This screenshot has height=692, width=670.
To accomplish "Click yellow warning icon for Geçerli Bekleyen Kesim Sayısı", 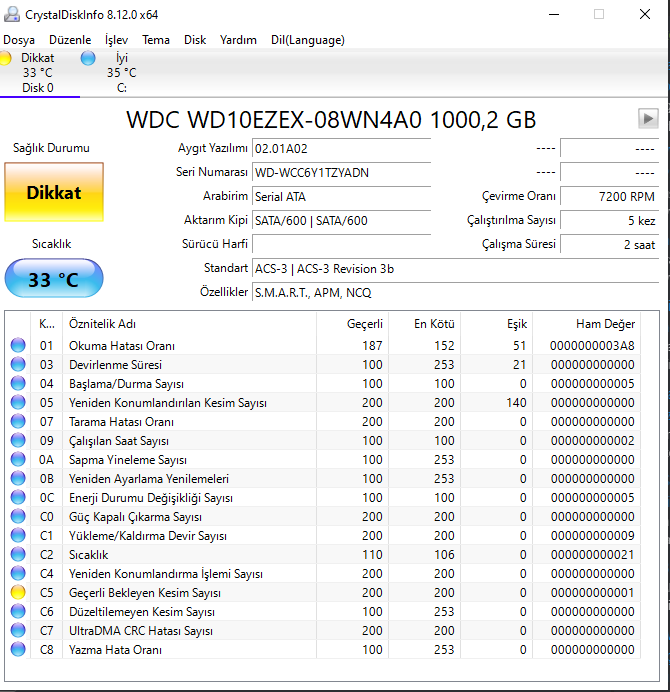I will pos(18,592).
